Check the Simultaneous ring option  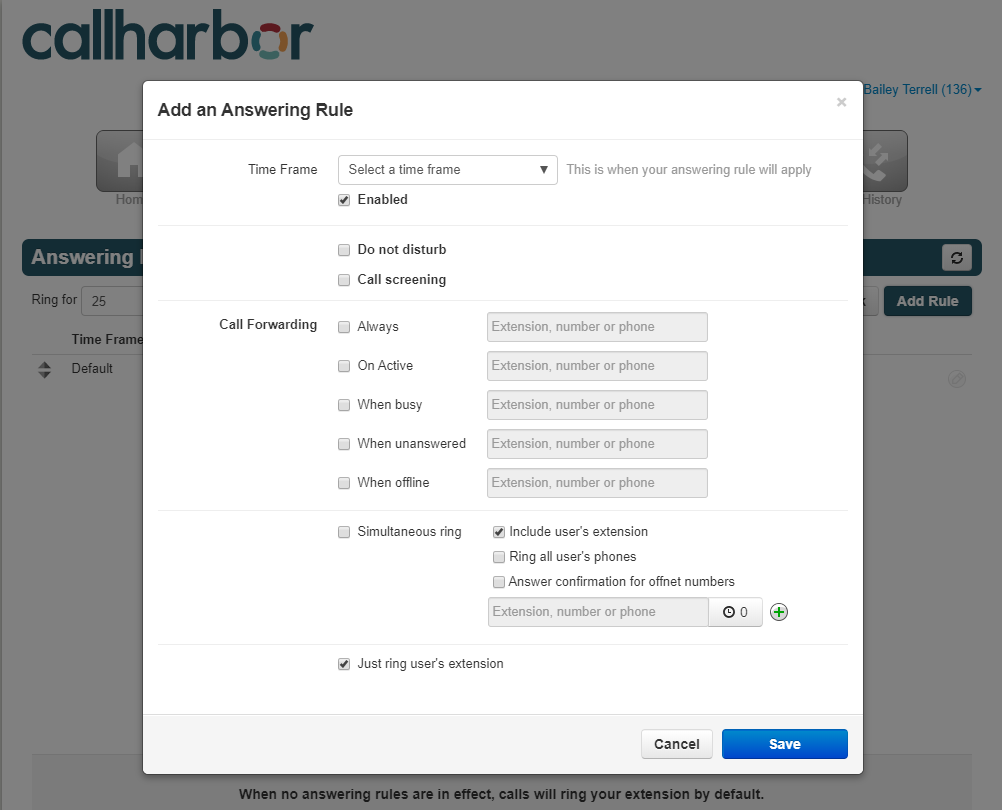tap(344, 532)
